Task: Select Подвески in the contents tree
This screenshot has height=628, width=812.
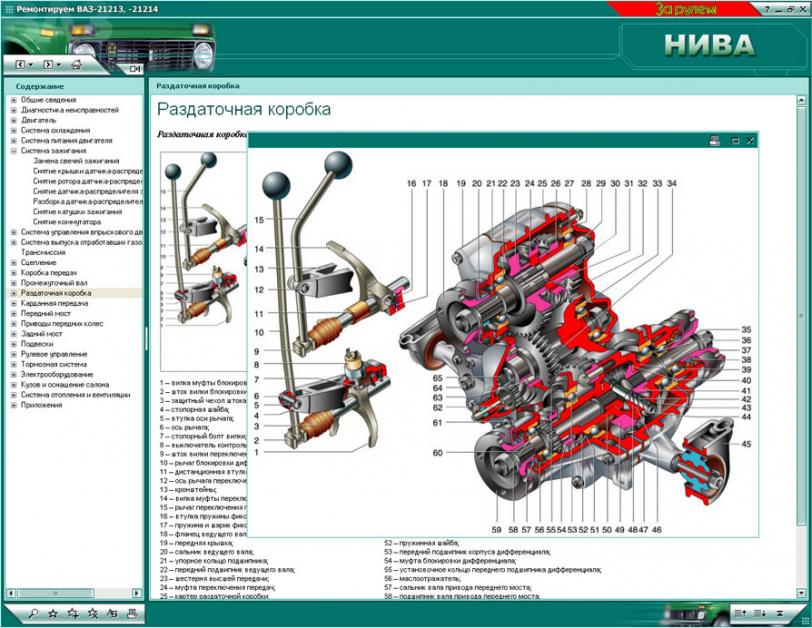Action: (37, 344)
